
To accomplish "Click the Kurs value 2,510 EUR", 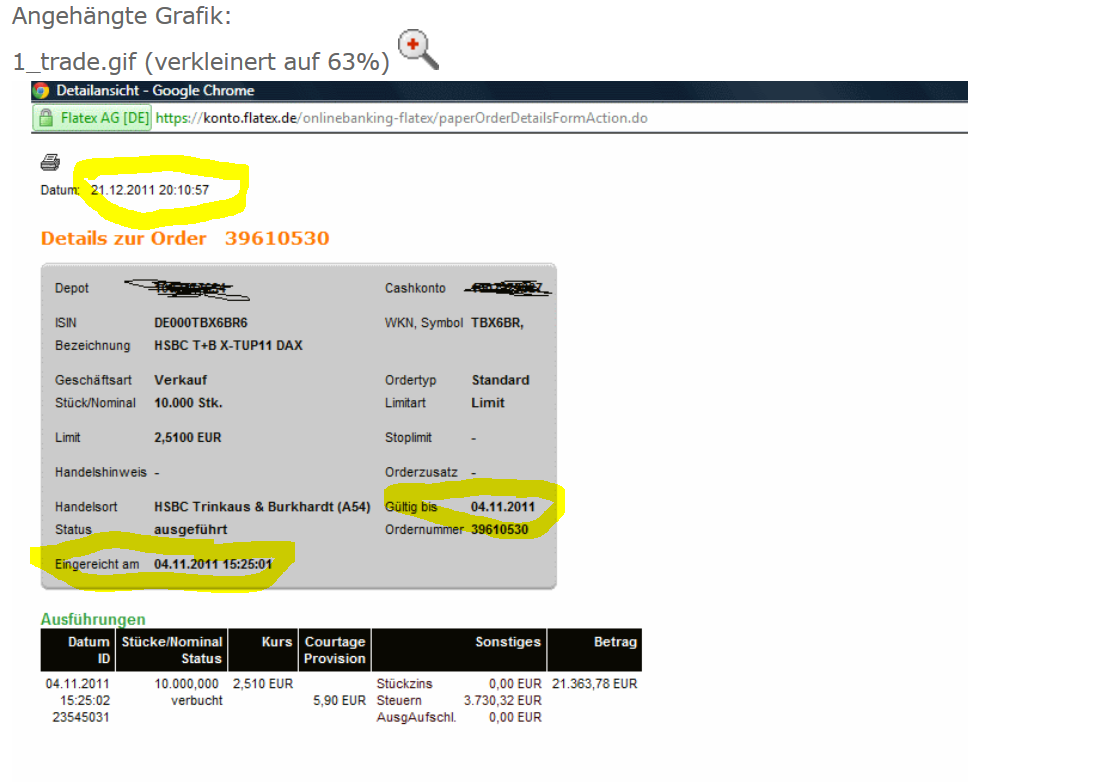I will (x=263, y=684).
